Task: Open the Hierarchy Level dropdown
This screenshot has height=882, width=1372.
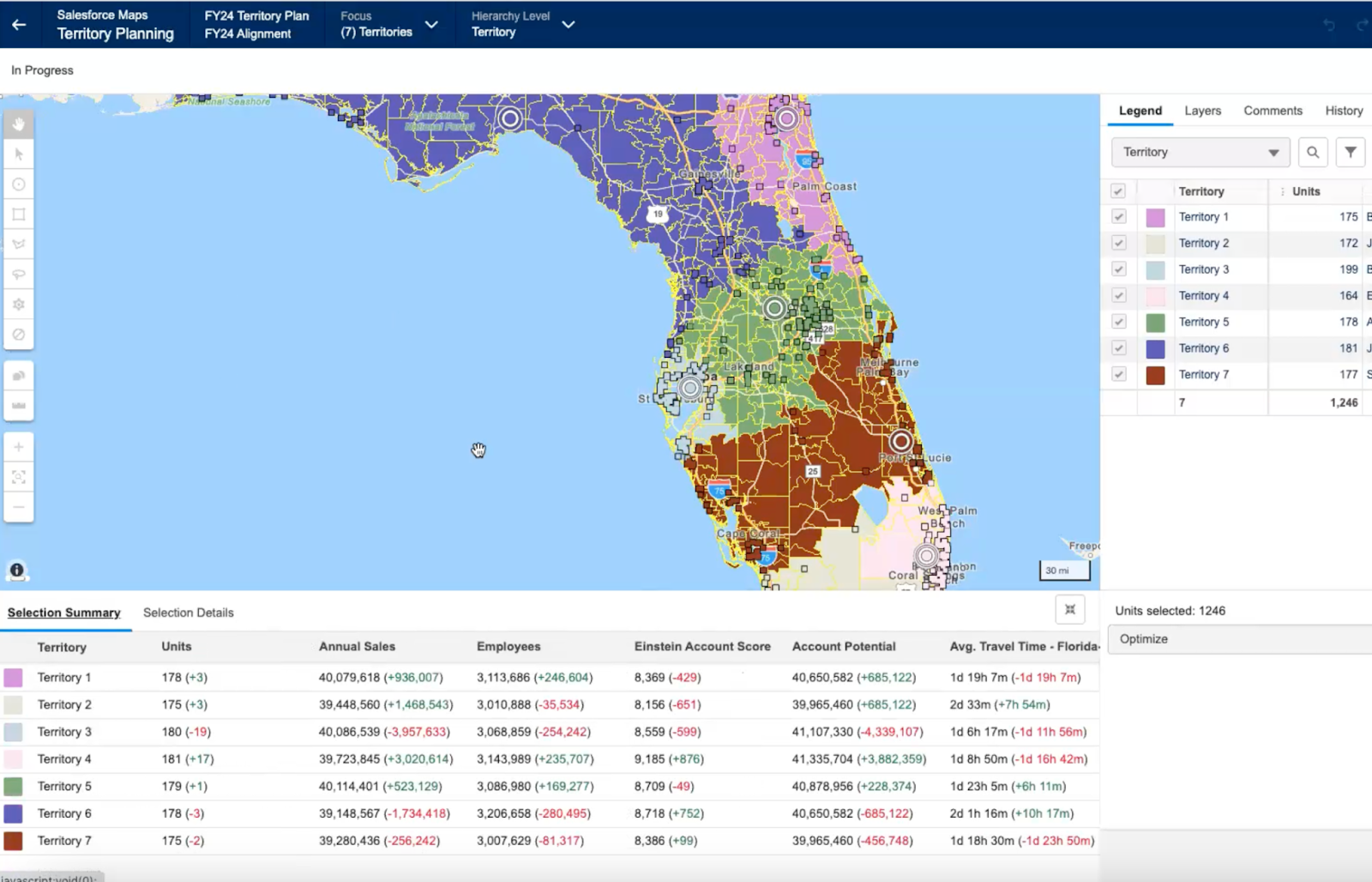Action: pos(568,25)
